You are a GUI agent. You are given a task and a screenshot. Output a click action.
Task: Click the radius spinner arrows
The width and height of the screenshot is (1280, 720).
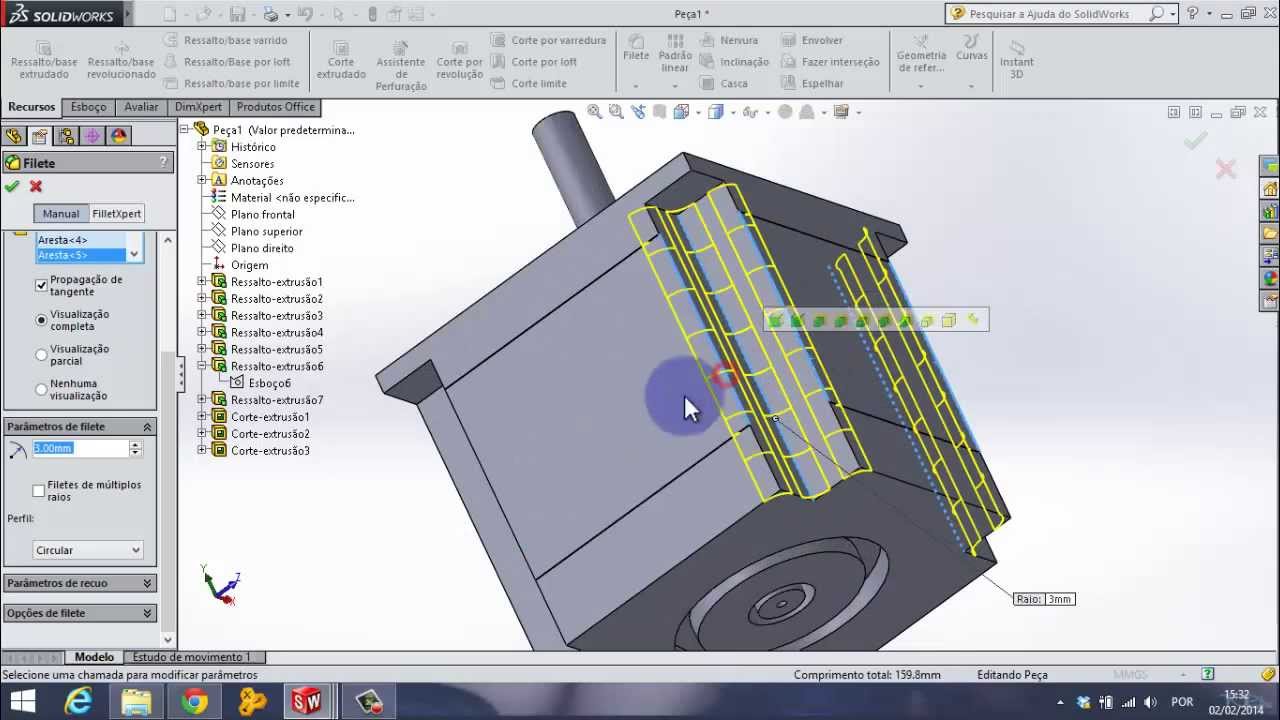tap(136, 449)
